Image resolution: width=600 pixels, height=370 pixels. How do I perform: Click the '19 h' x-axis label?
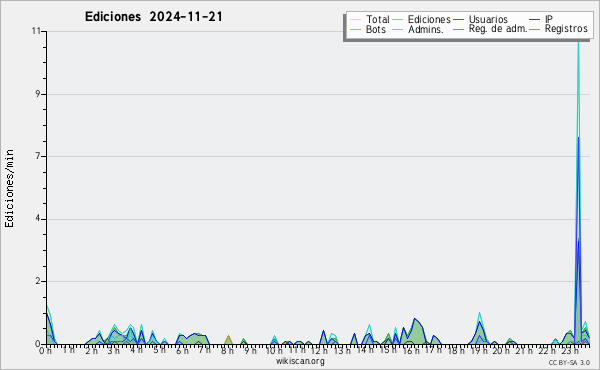coord(479,350)
